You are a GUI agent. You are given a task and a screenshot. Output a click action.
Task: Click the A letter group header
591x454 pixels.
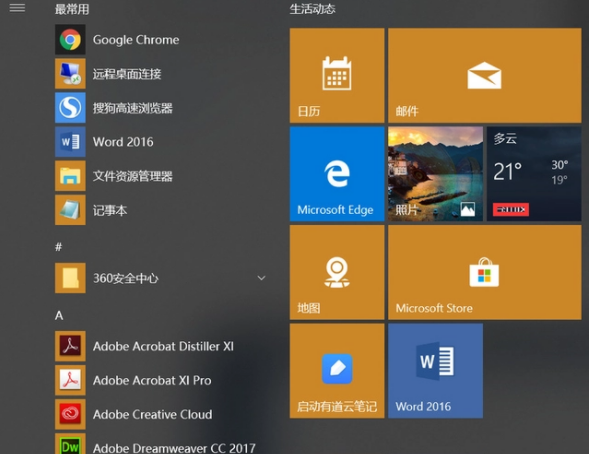[x=59, y=315]
